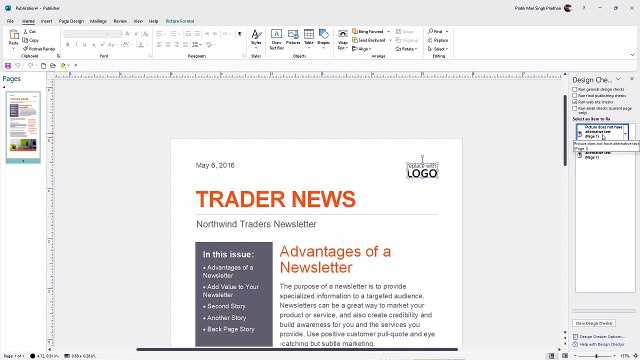
Task: Click the Close Design Checker button
Action: coord(594,323)
